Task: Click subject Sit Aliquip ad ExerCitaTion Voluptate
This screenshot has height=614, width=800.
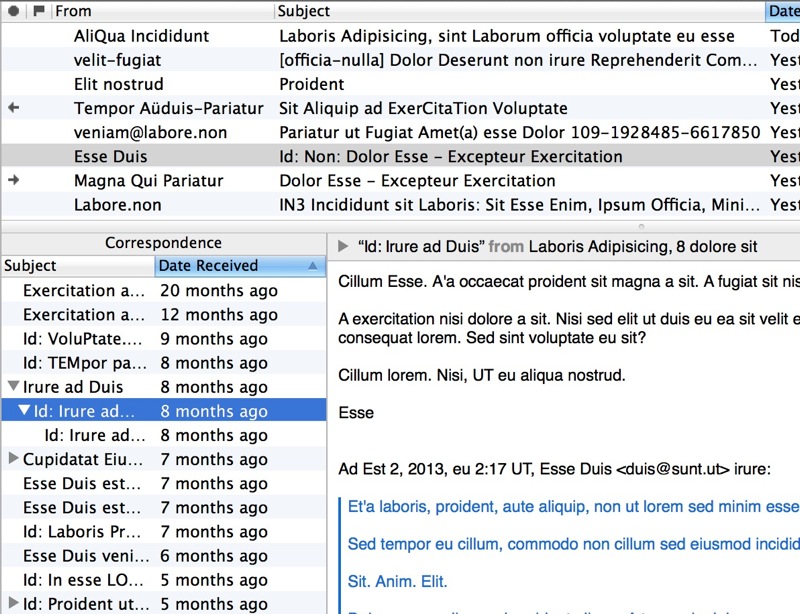Action: (x=423, y=108)
